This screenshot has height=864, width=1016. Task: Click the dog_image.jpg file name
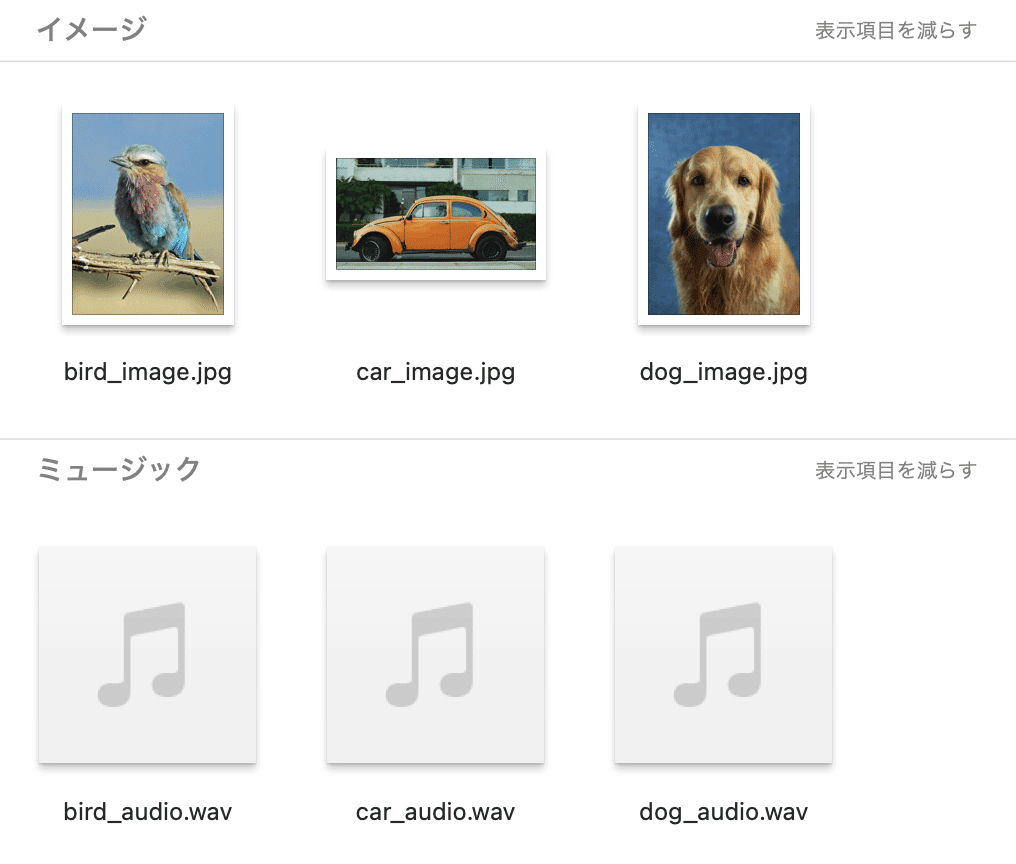[x=724, y=373]
